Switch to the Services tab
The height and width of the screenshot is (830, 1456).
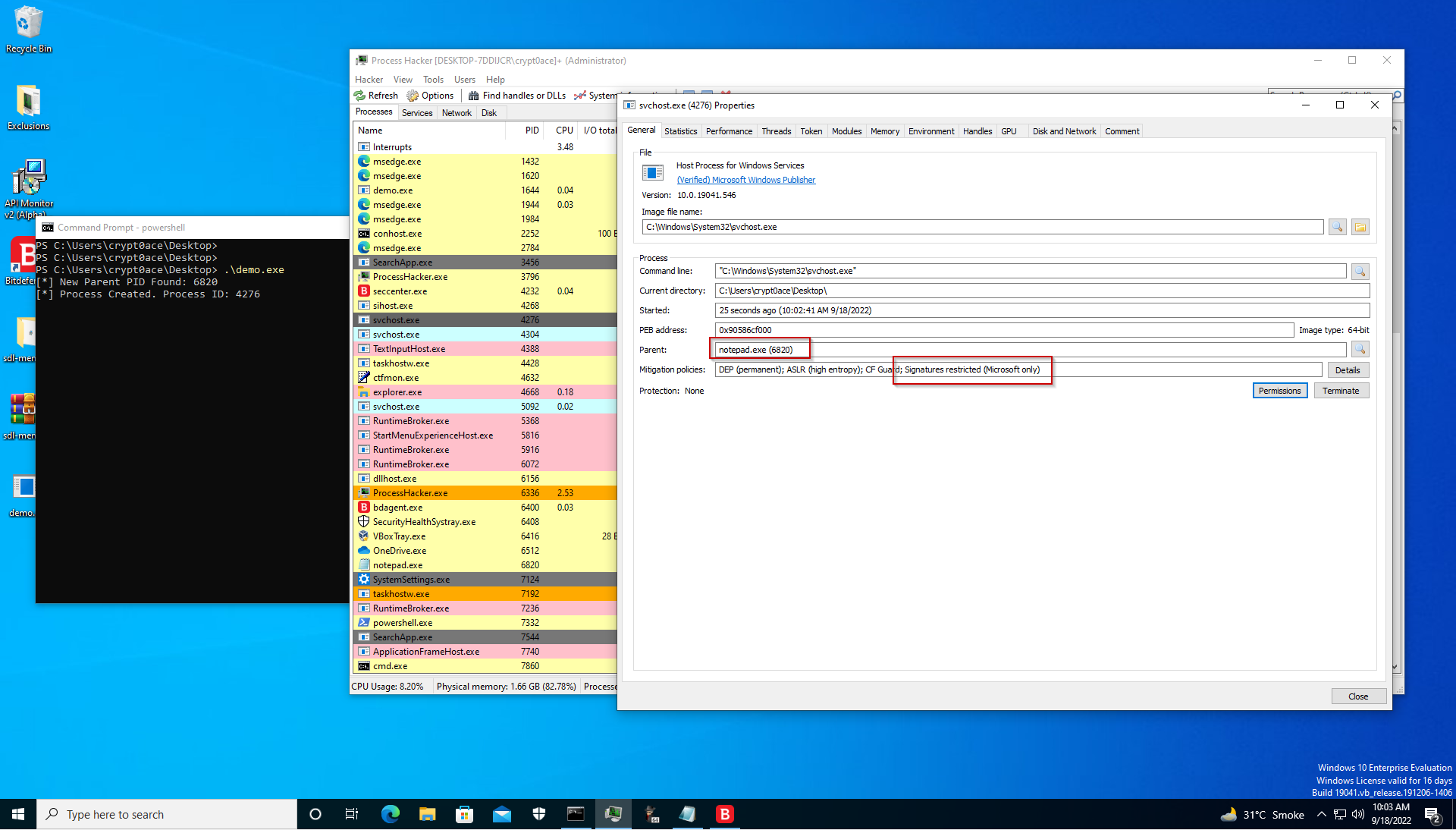pos(417,112)
